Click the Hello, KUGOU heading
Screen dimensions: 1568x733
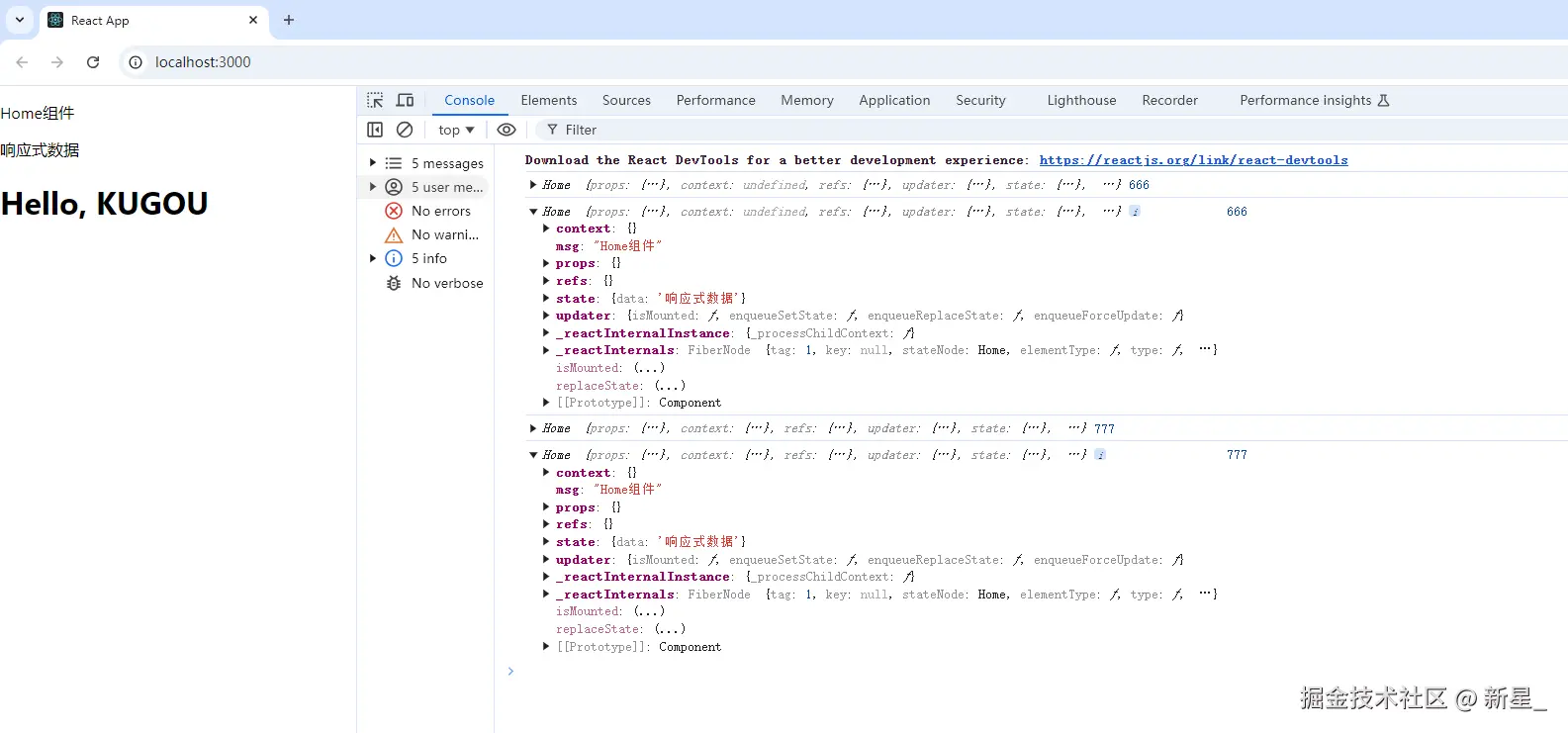point(105,204)
